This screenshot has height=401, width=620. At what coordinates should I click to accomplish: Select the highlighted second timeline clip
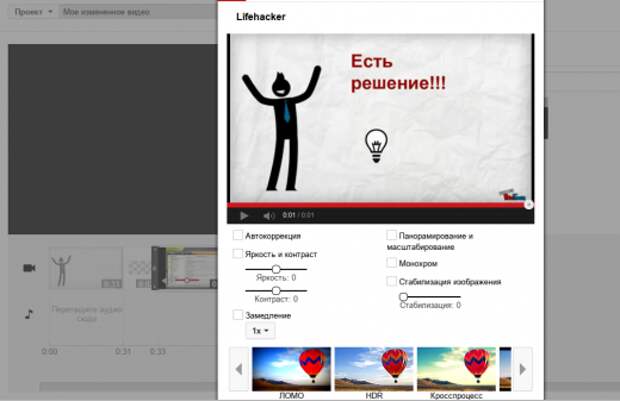pos(185,268)
